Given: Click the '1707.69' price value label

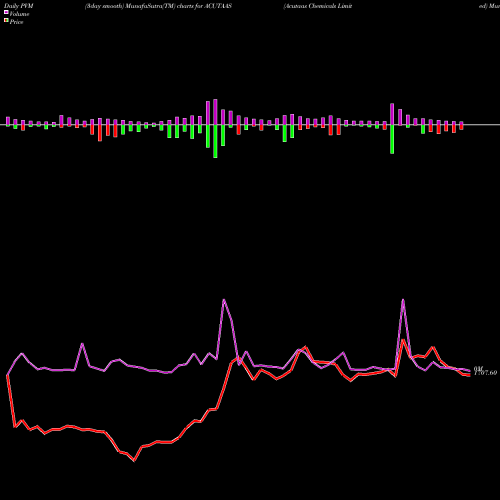Looking at the screenshot, I should click(485, 373).
